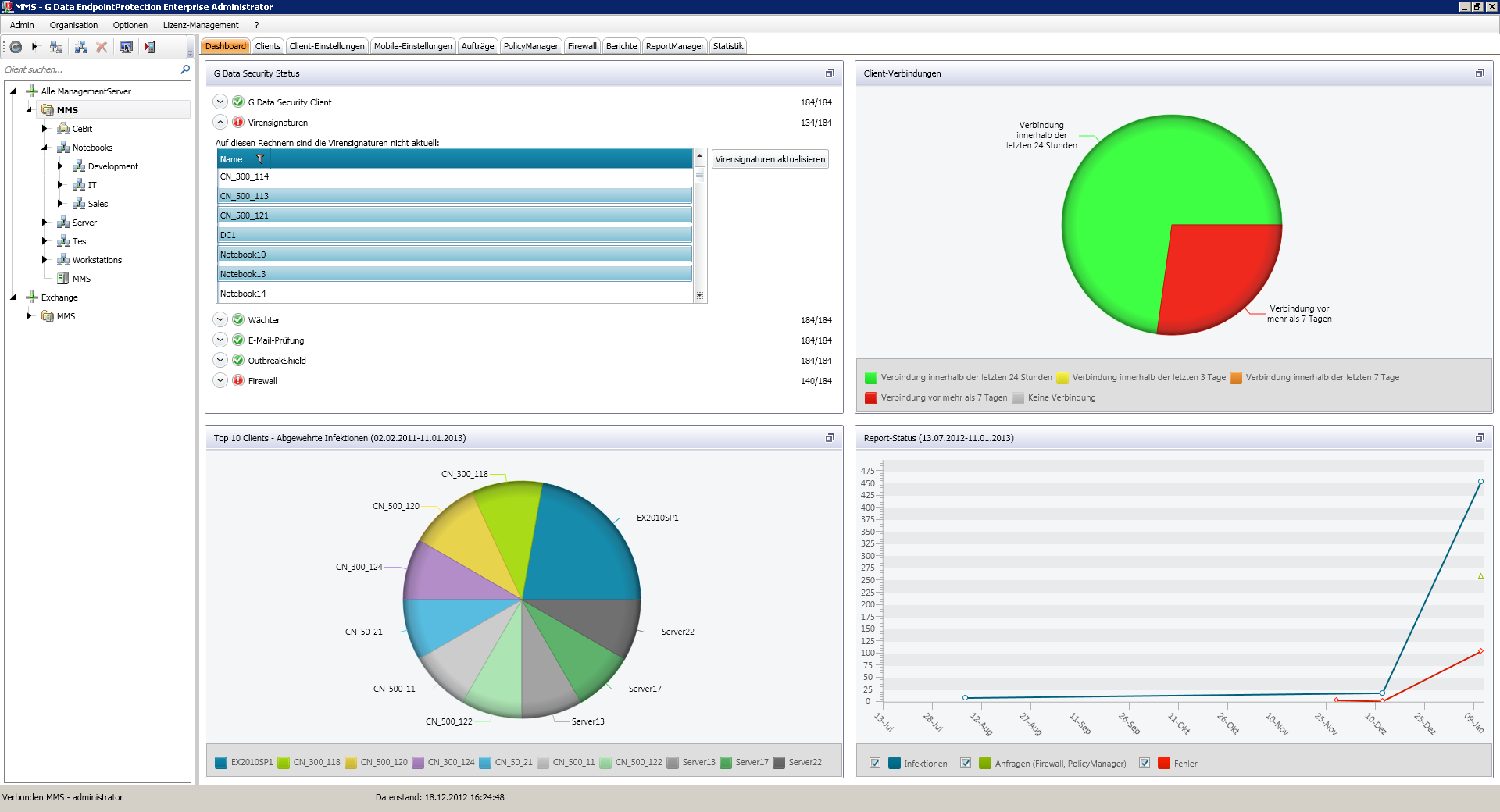Toggle the Anfragen (Firewall, PolicyManager) checkbox
The image size is (1500, 812).
tap(966, 763)
